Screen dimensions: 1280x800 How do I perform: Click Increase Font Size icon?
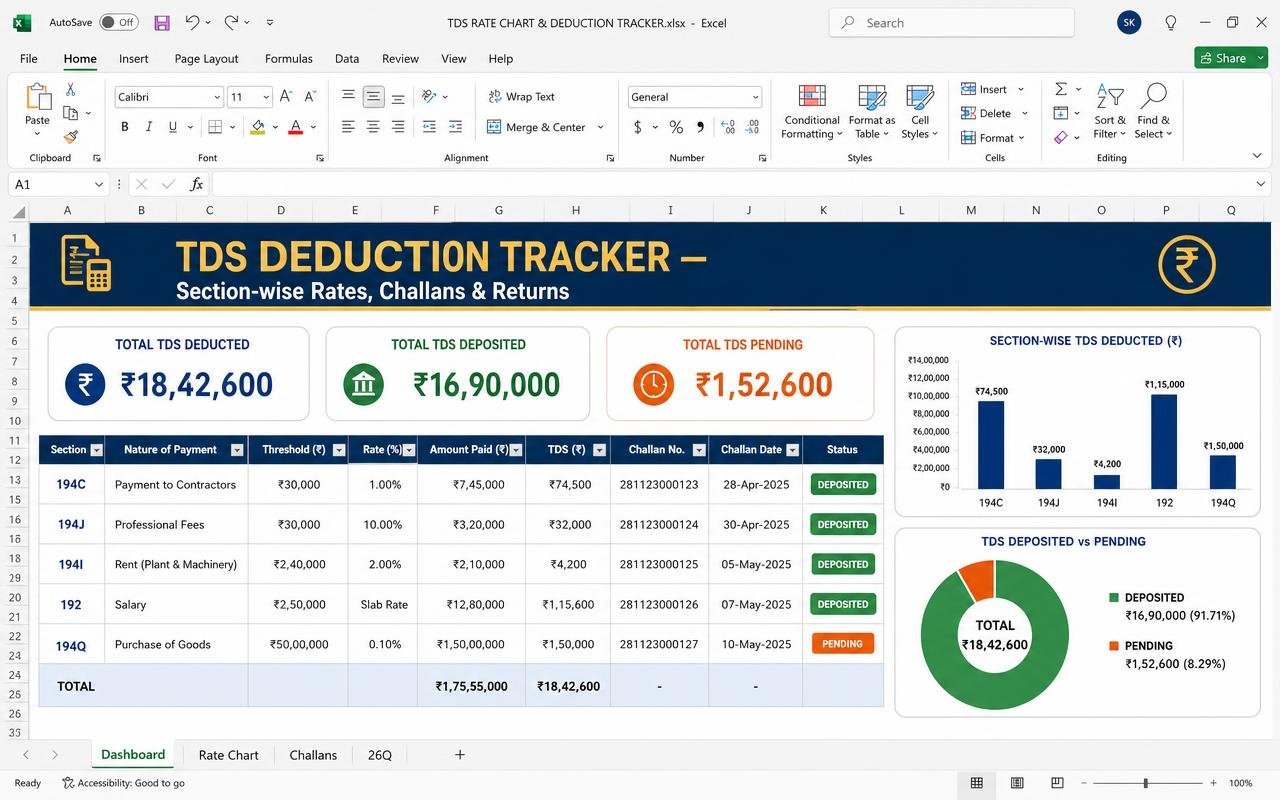286,96
